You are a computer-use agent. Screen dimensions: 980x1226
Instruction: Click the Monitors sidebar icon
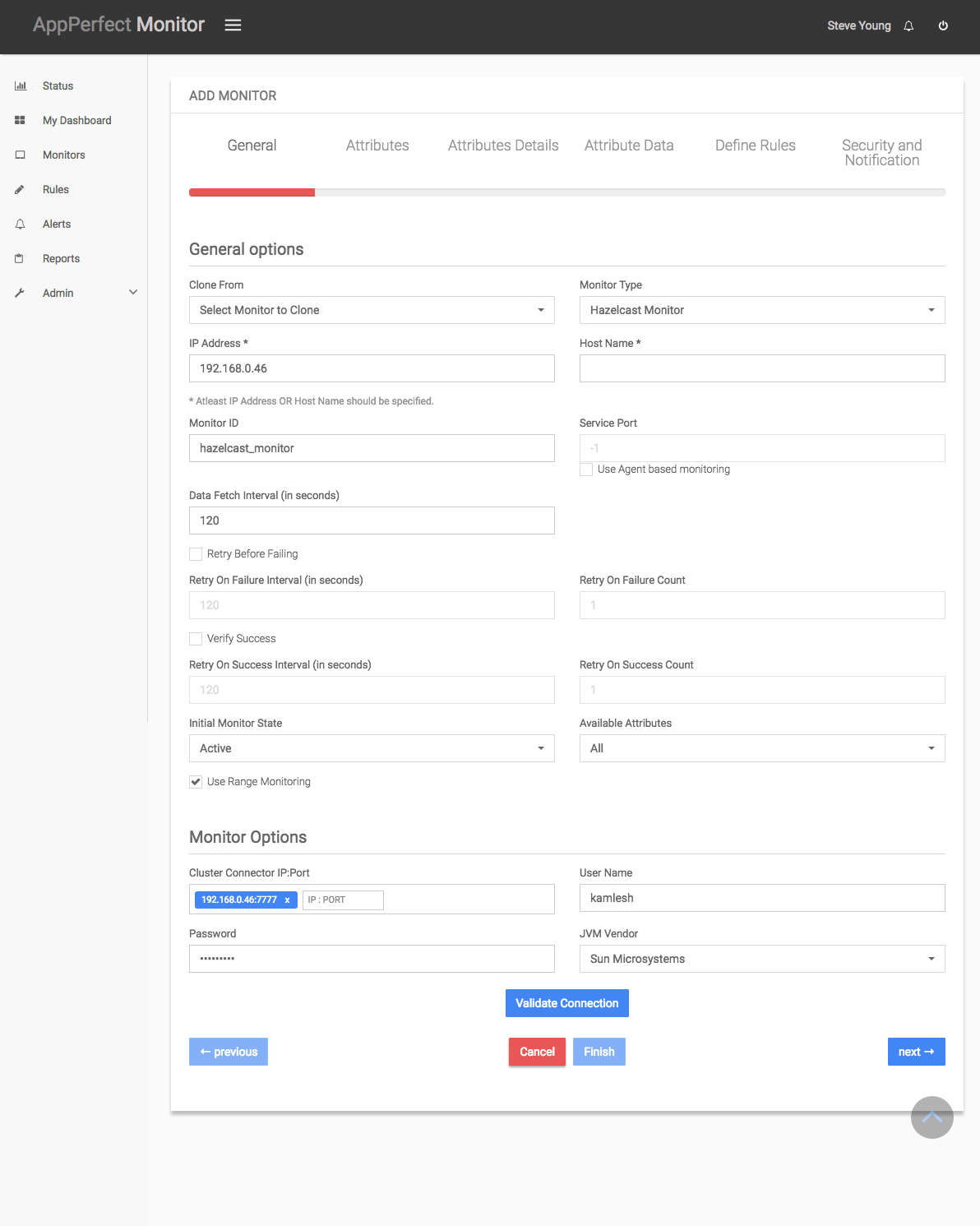pyautogui.click(x=20, y=155)
